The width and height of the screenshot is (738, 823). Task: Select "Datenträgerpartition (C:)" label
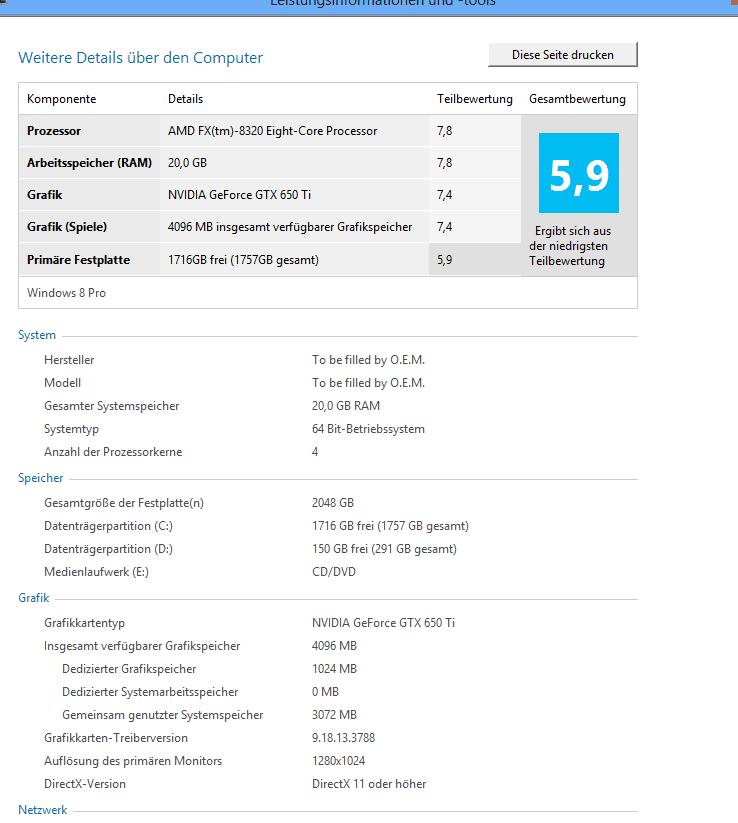pos(108,526)
